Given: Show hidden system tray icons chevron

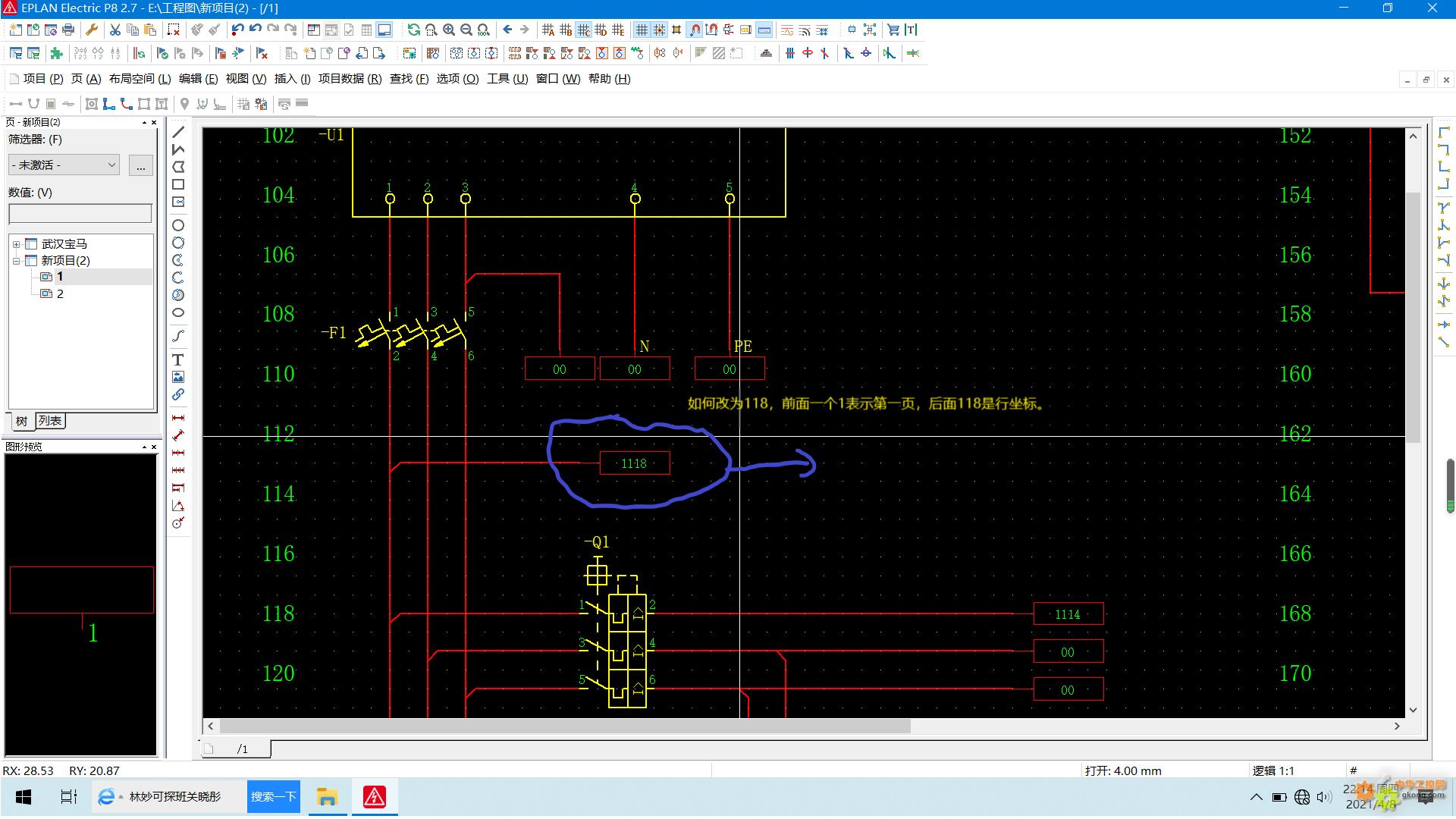Looking at the screenshot, I should (1256, 797).
